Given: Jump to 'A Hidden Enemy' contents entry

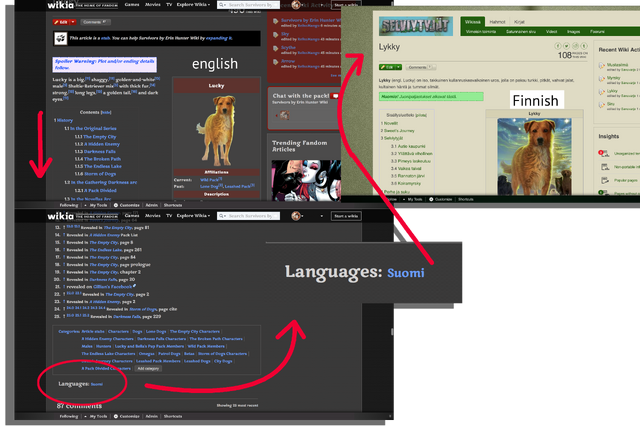Looking at the screenshot, I should 101,144.
